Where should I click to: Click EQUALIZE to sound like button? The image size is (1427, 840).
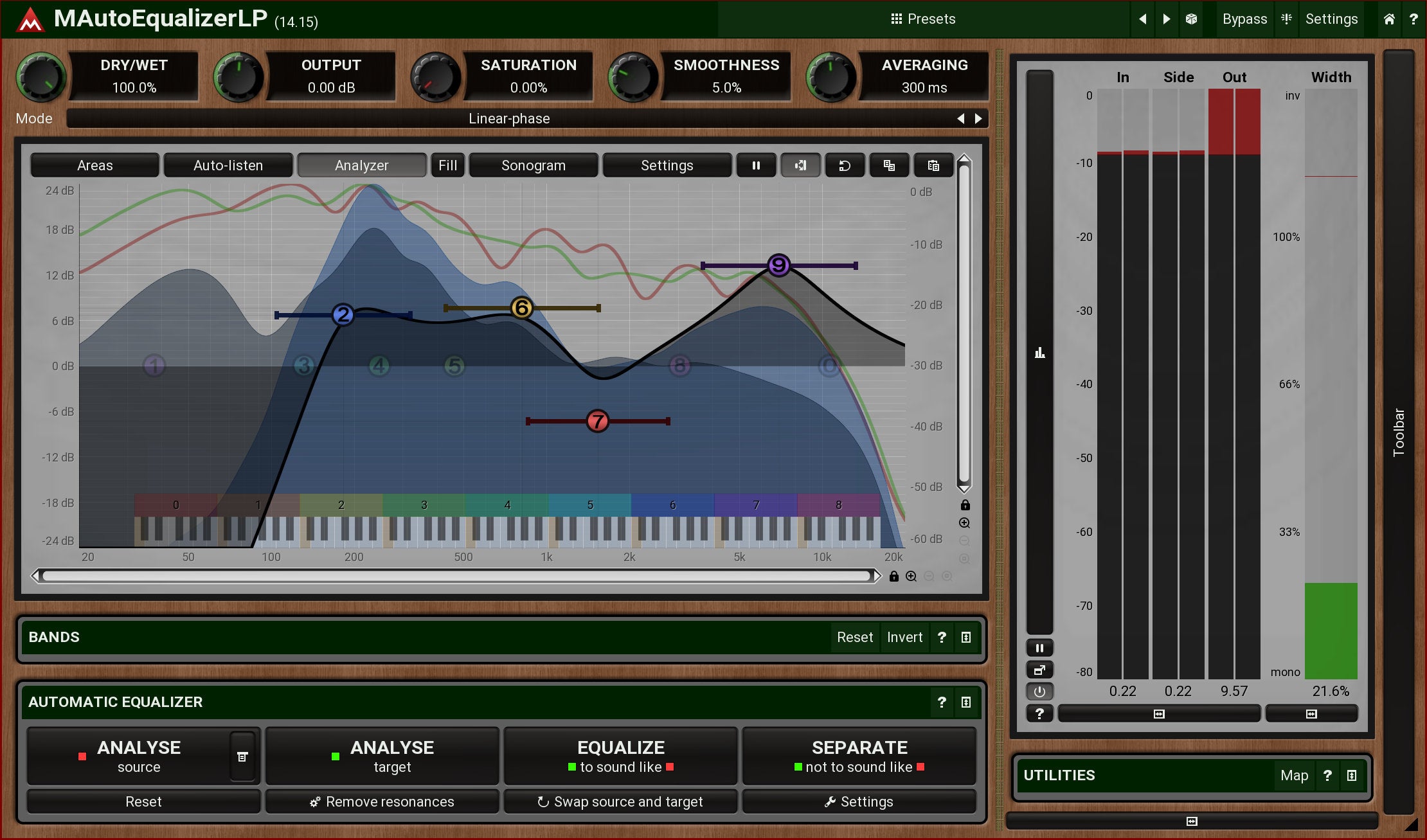pos(620,756)
